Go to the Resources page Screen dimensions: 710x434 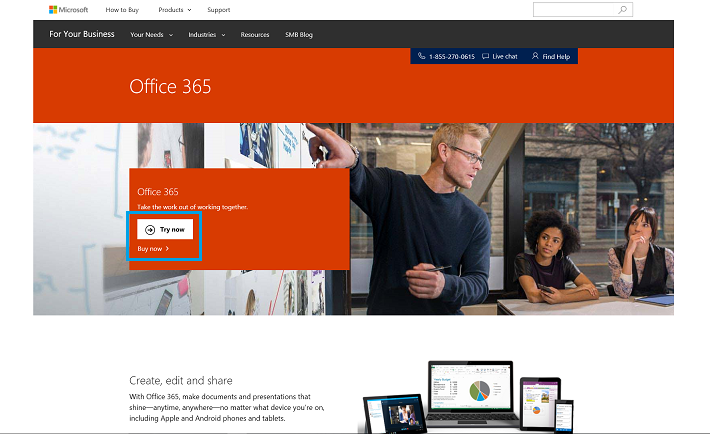(x=255, y=34)
